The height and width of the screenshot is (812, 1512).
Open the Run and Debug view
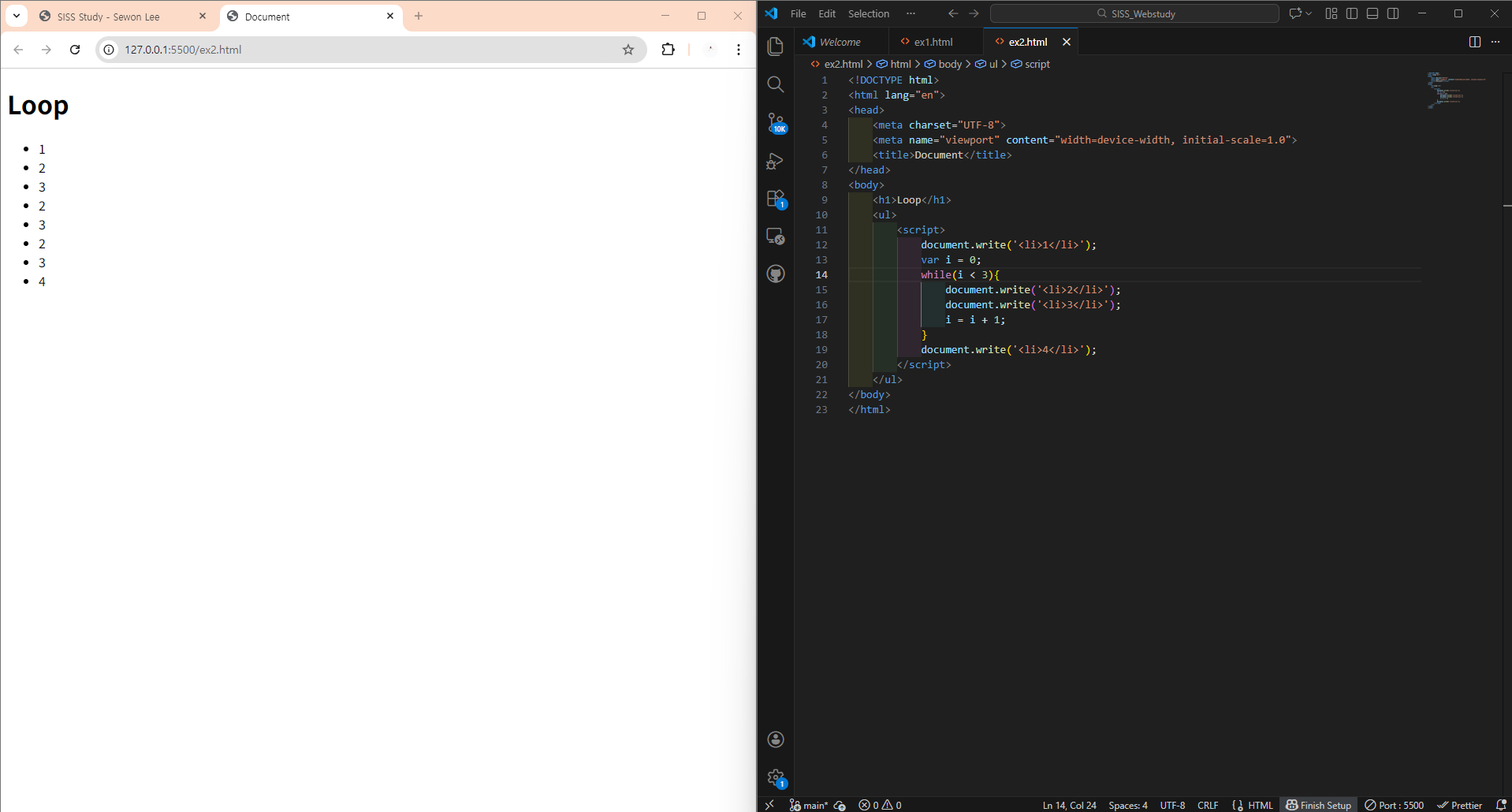[776, 161]
